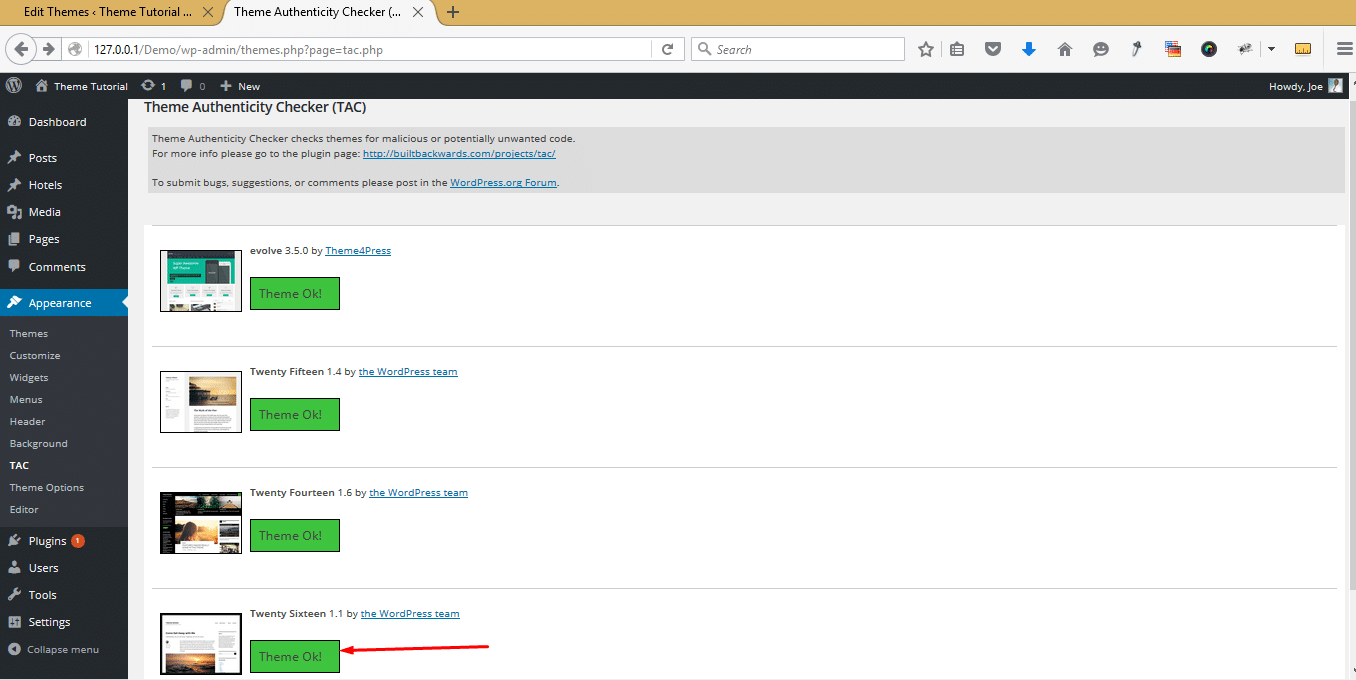Open the Theme4Press author link

point(358,251)
